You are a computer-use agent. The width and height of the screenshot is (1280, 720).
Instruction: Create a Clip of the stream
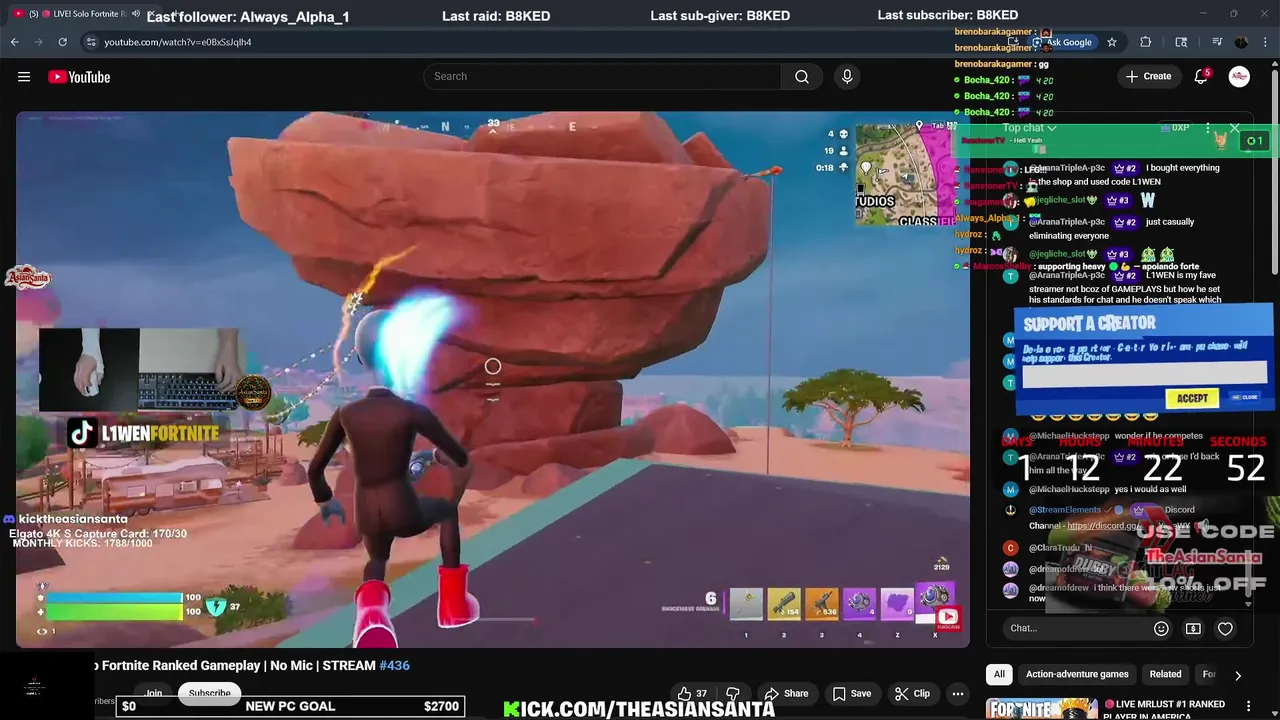pos(912,693)
